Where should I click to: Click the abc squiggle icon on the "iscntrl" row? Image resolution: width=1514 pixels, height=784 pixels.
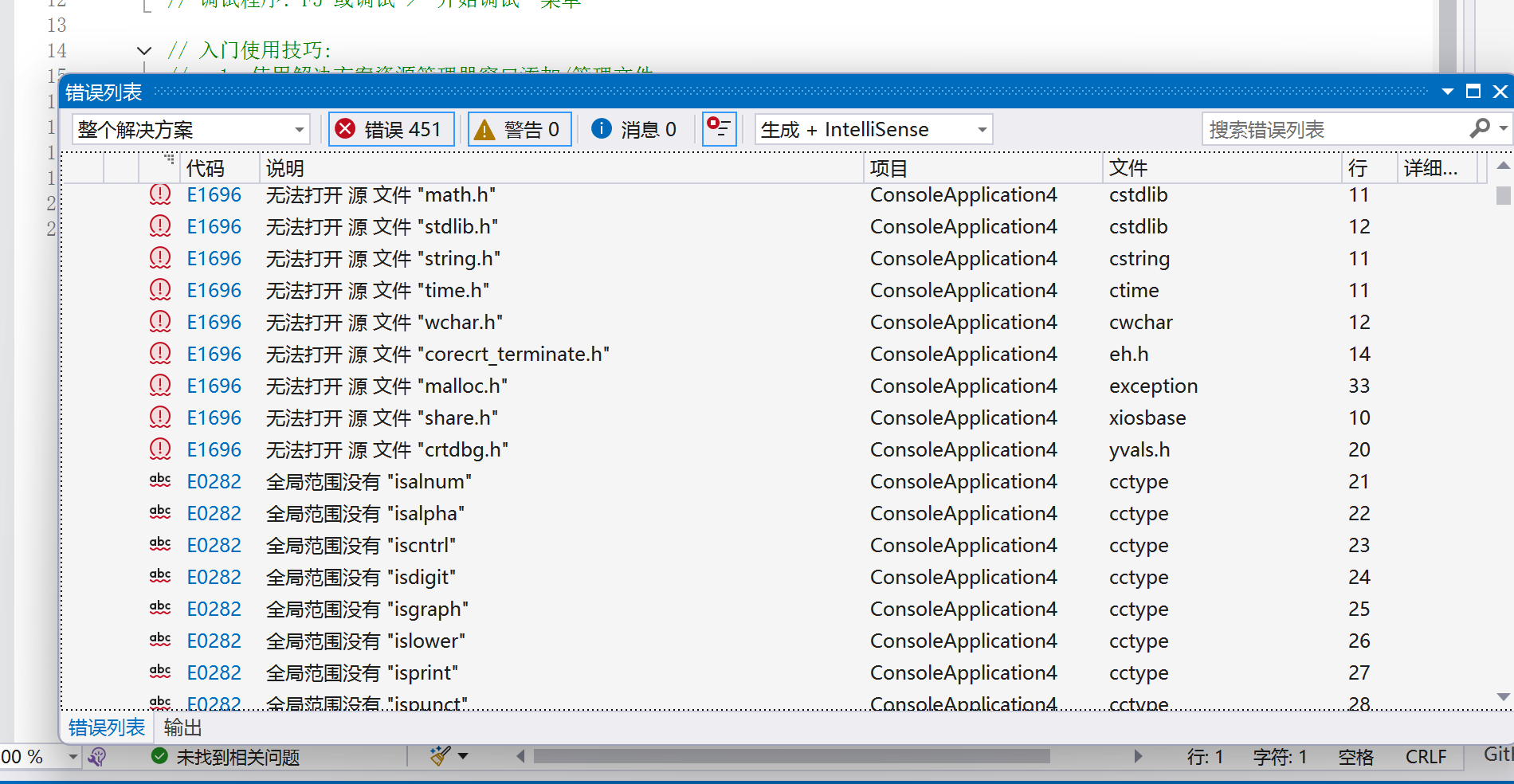click(160, 544)
